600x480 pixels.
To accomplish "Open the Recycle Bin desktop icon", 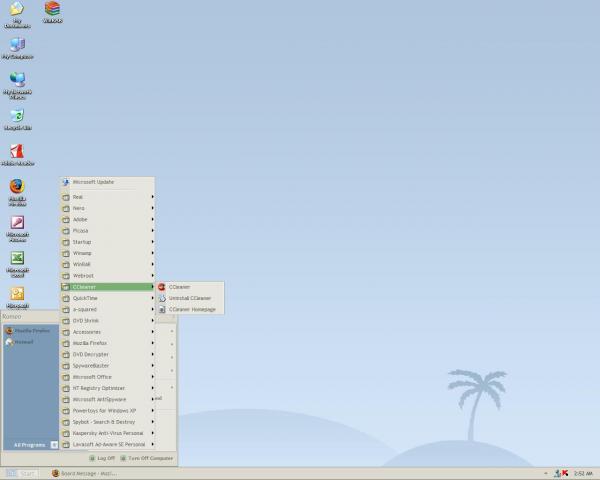I will [x=17, y=119].
